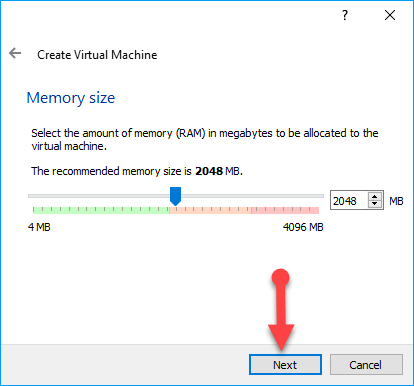Close the Create Virtual Machine dialog
This screenshot has width=414, height=386.
(390, 15)
